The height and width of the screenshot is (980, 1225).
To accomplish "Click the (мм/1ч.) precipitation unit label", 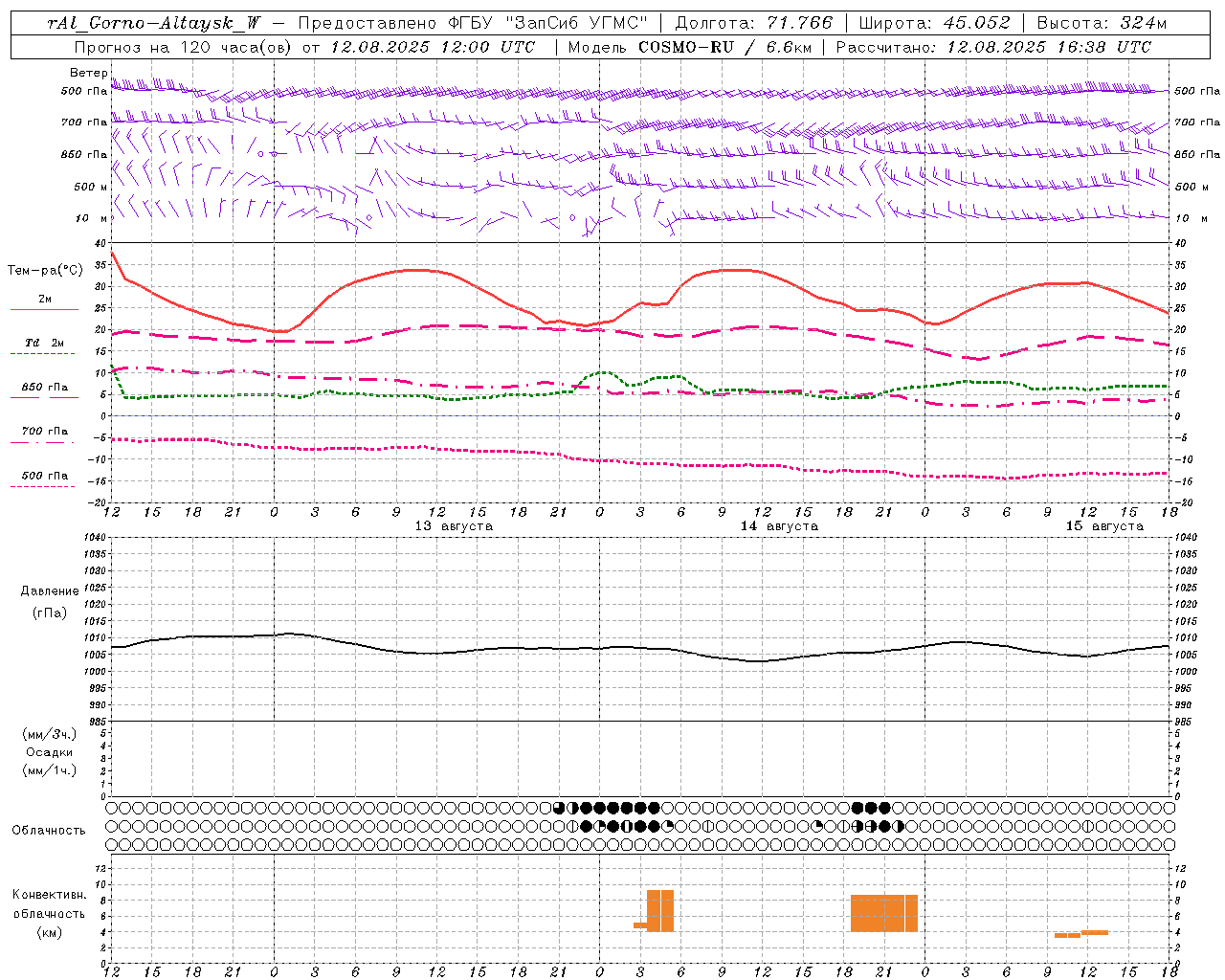I will (50, 770).
